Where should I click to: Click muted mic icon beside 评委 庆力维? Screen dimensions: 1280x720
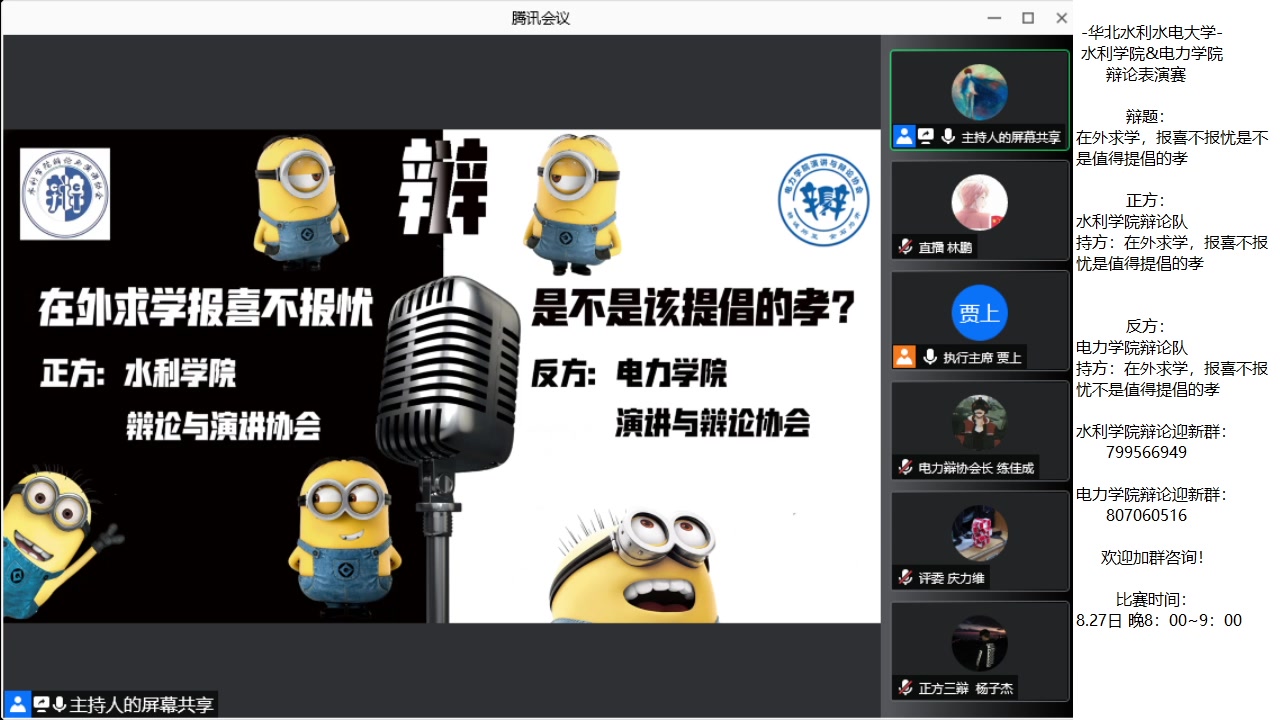click(905, 577)
